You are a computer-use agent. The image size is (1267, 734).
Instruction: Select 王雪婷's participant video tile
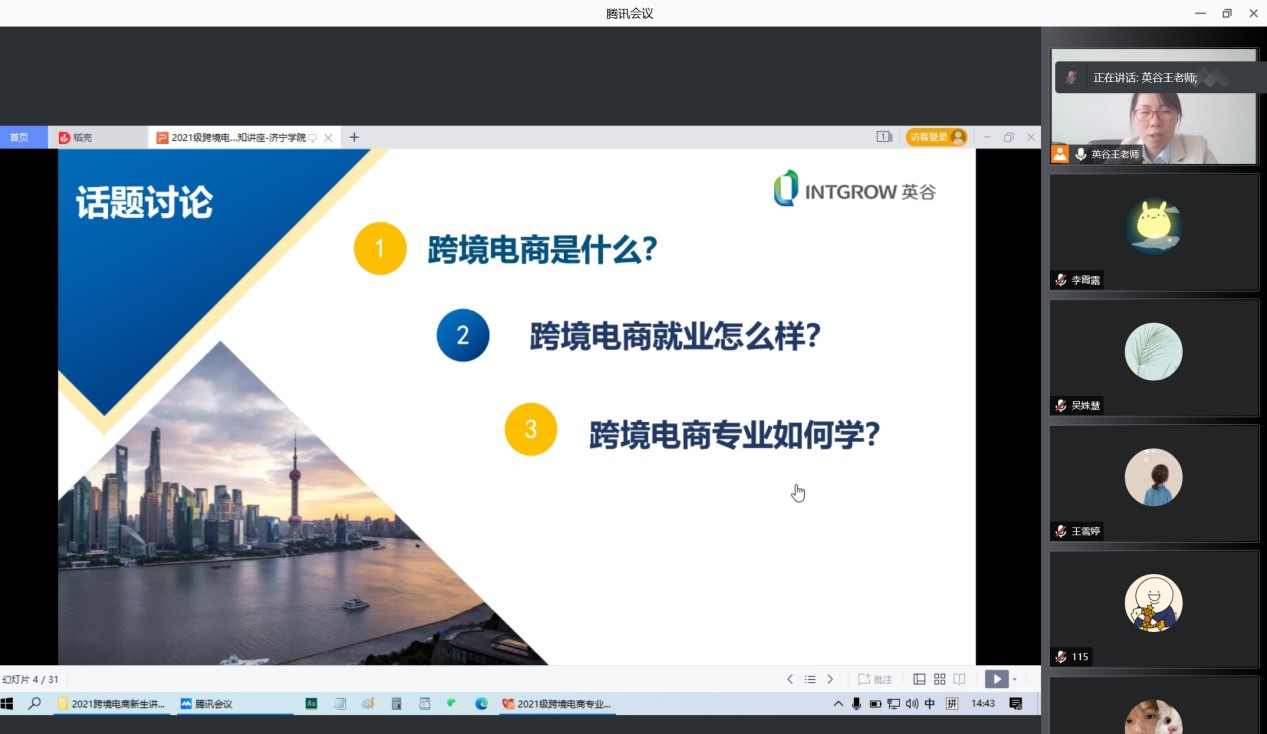[x=1153, y=484]
